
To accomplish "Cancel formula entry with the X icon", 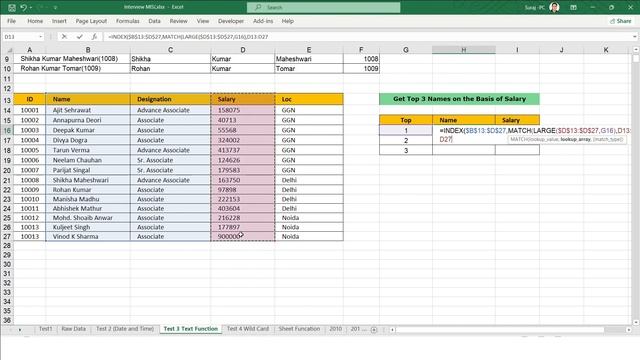I will click(64, 37).
